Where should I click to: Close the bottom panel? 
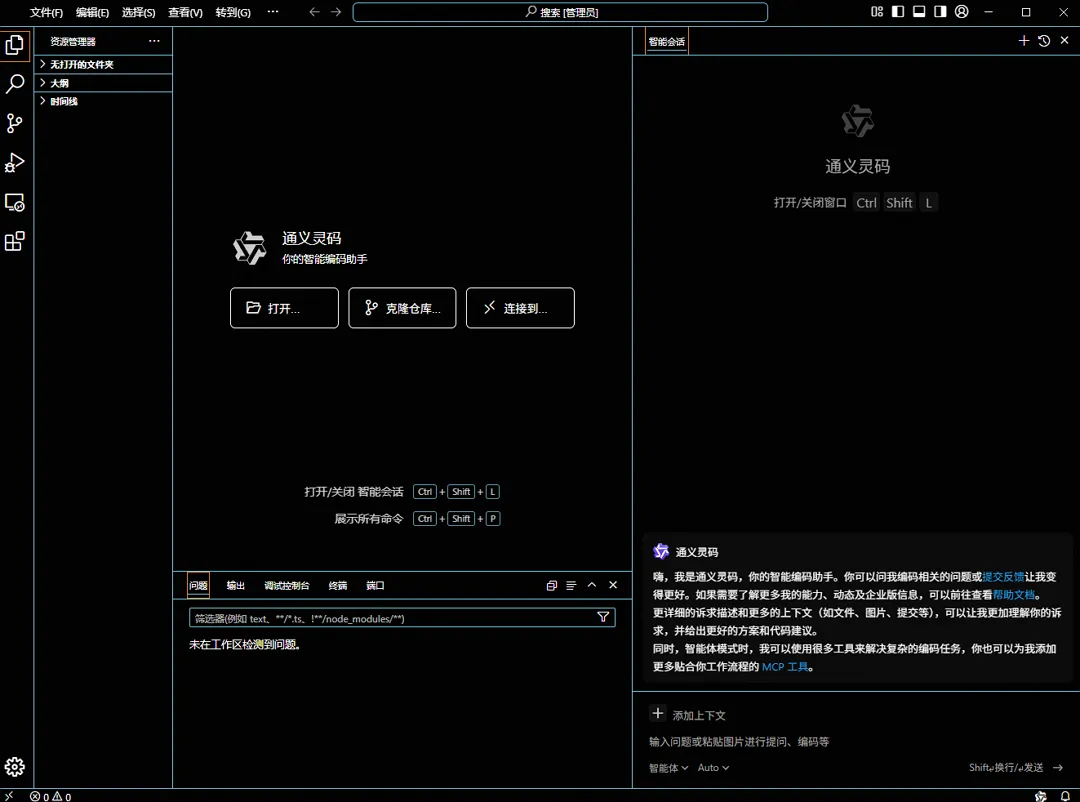(613, 585)
